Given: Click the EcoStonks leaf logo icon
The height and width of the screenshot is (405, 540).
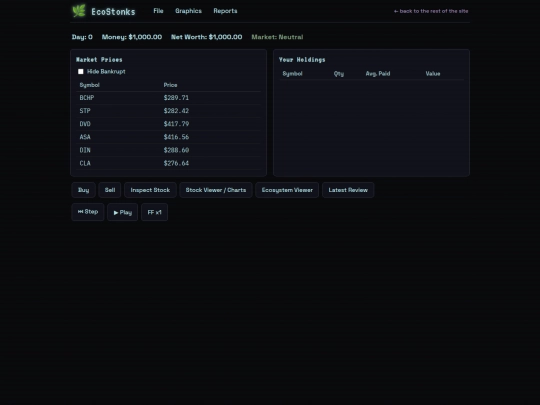Looking at the screenshot, I should pyautogui.click(x=79, y=11).
